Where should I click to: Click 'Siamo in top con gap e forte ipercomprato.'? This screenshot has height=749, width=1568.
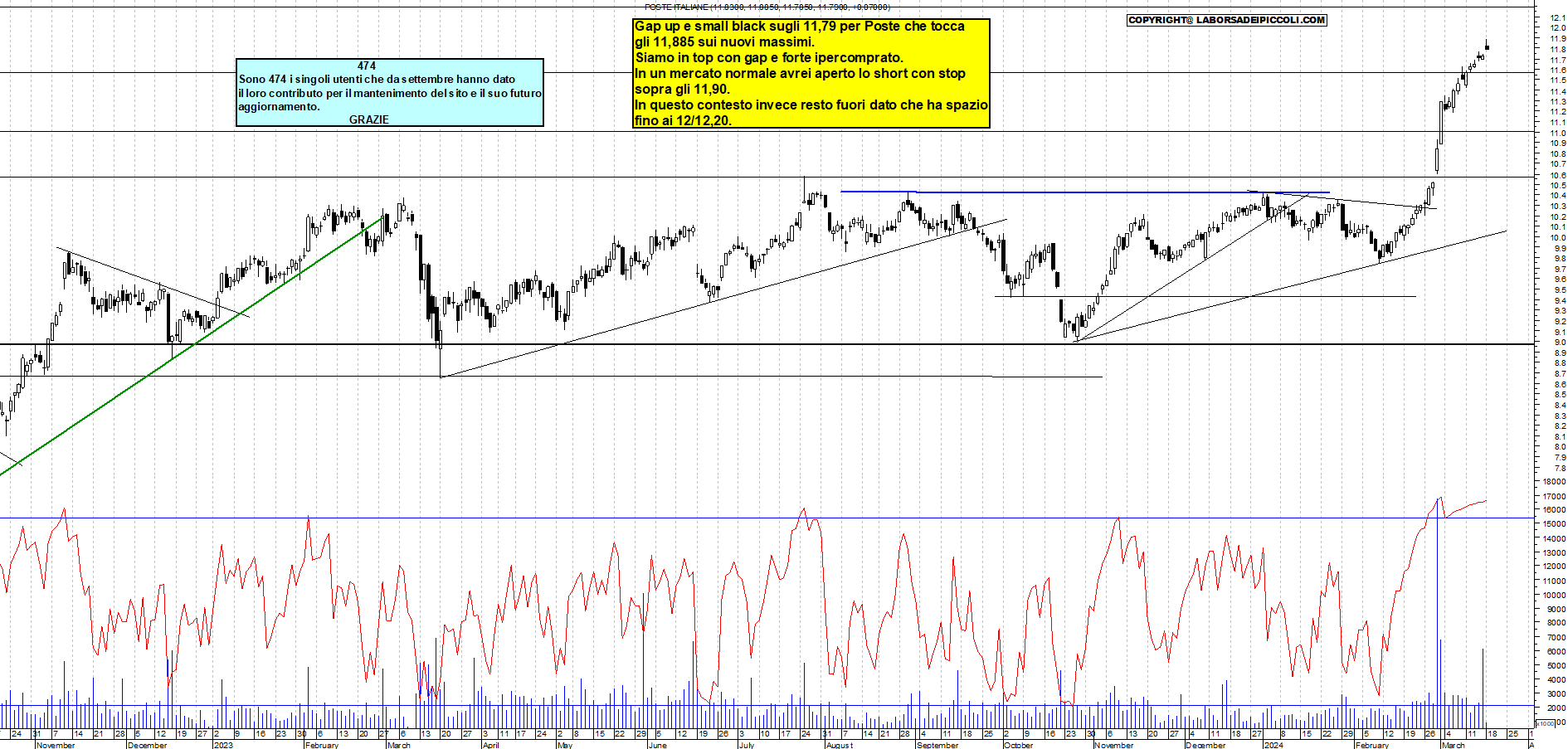[769, 58]
